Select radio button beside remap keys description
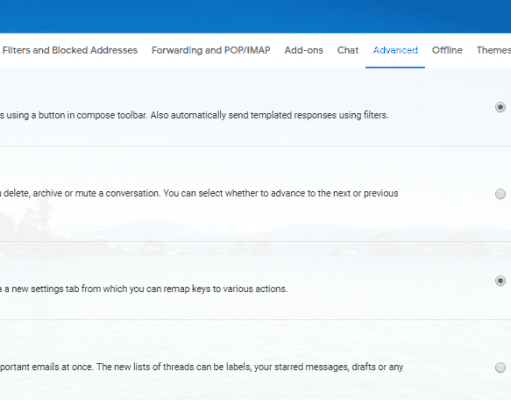Viewport: 511px width, 400px height. [x=500, y=281]
